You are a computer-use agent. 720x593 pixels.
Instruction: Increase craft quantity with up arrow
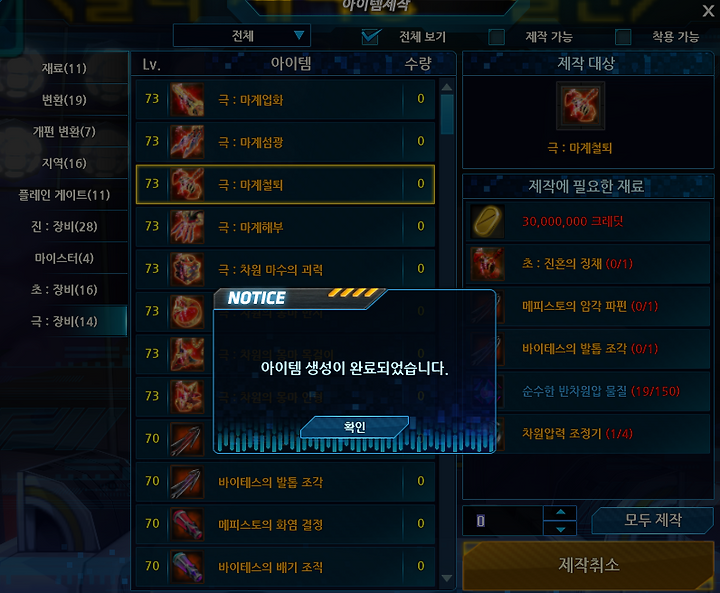[x=560, y=512]
